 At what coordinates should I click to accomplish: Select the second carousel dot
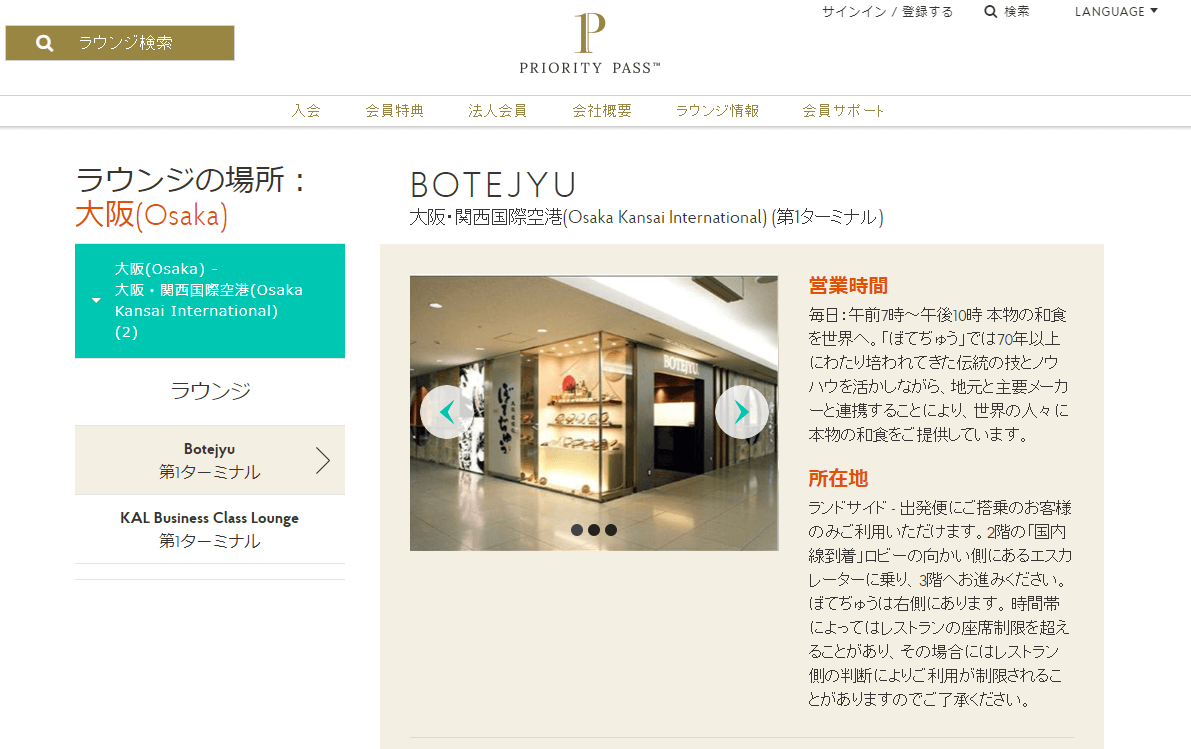pyautogui.click(x=594, y=530)
